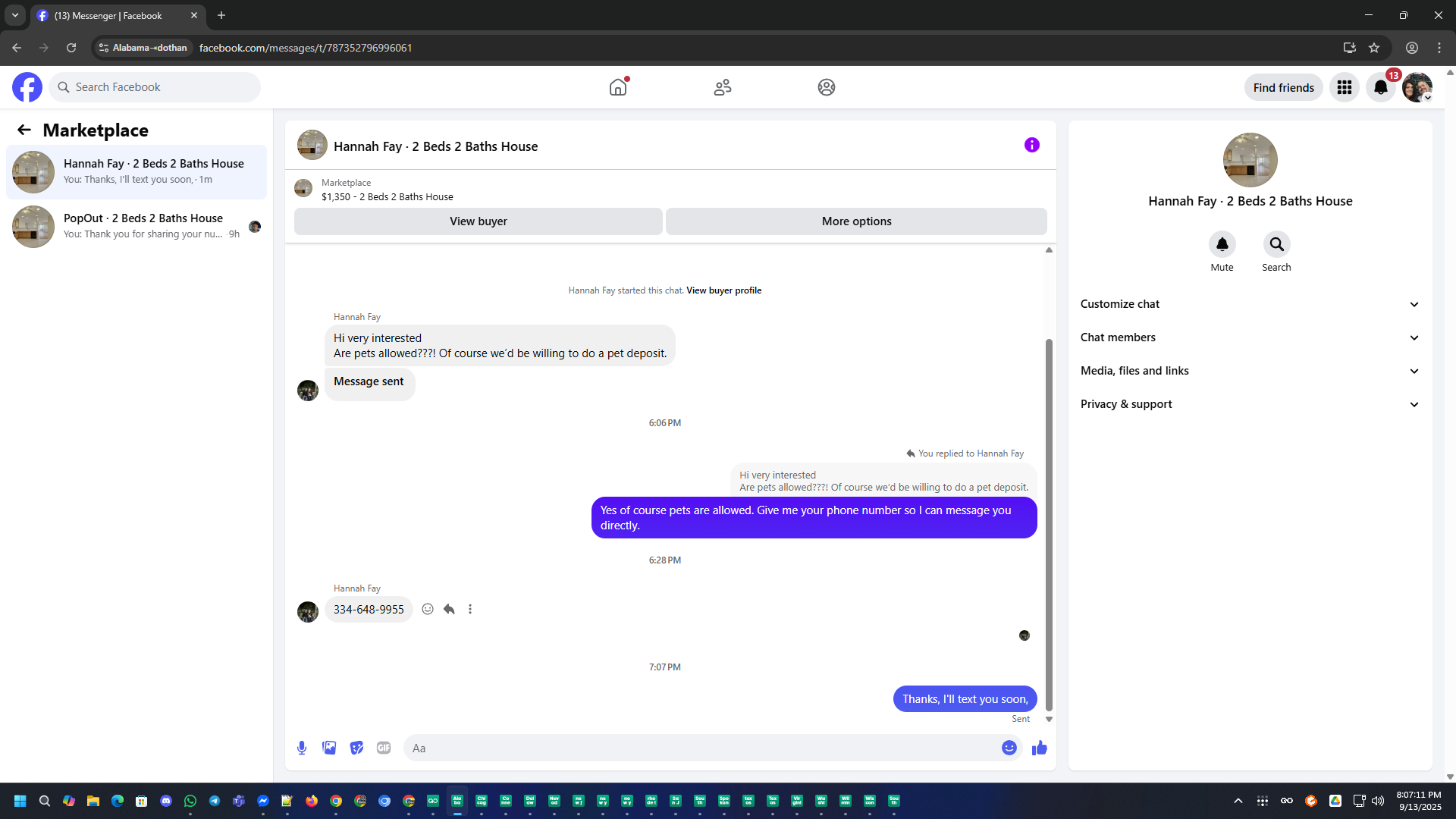React to the phone number message
Viewport: 1456px width, 819px height.
428,609
